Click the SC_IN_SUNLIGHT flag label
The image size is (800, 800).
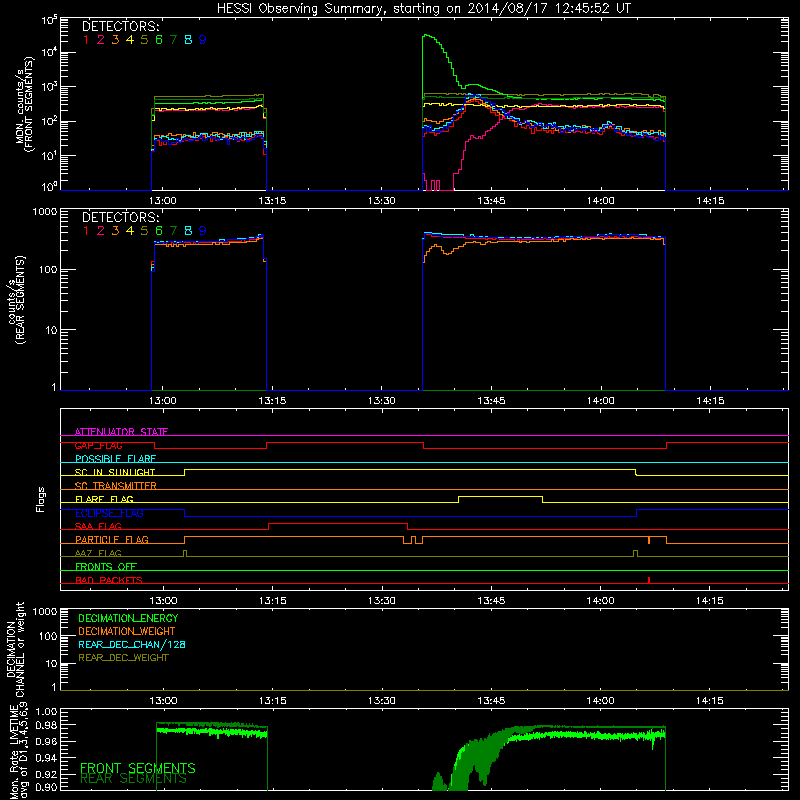[115, 472]
